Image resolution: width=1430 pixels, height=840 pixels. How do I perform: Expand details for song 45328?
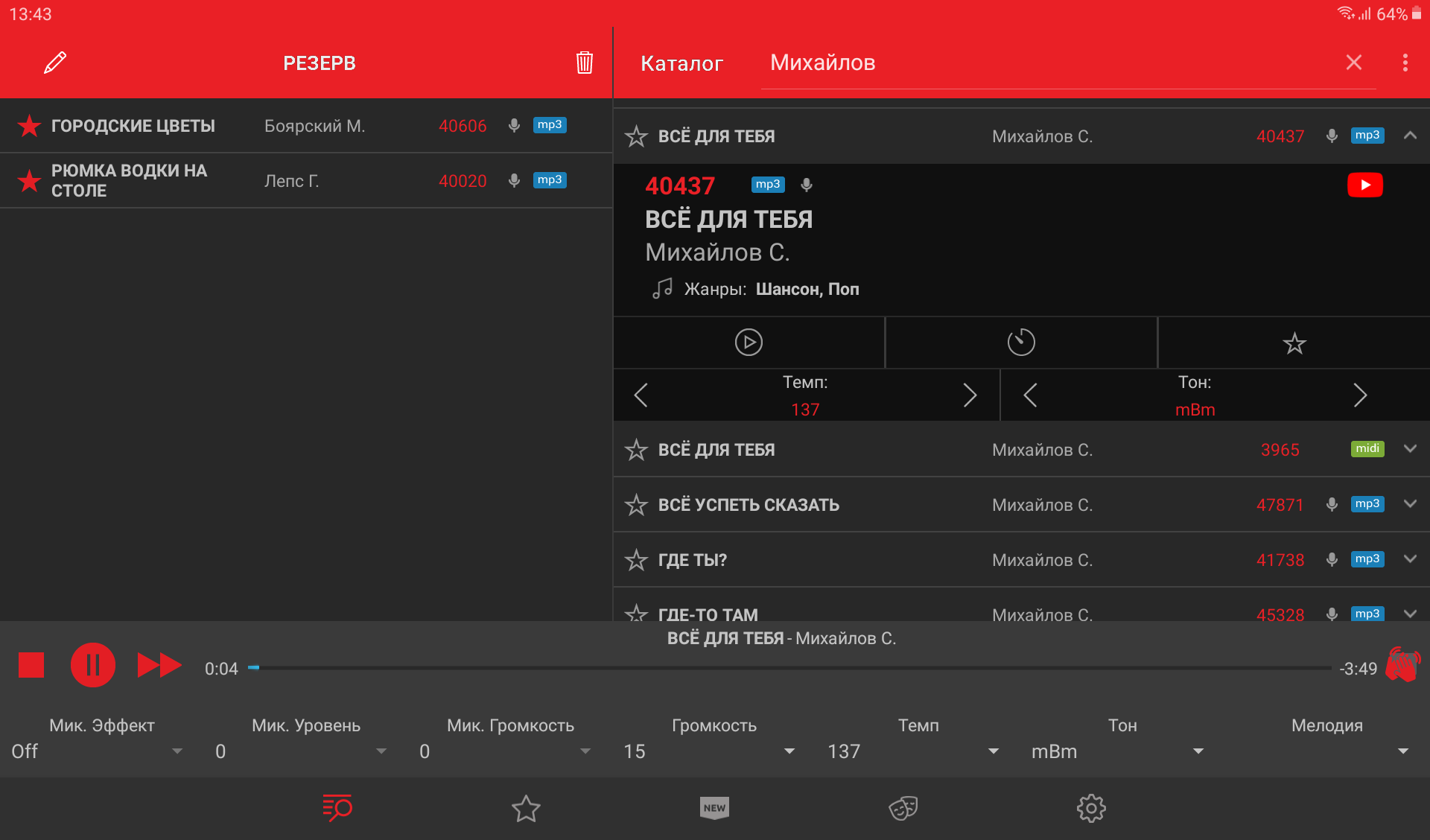(1410, 613)
